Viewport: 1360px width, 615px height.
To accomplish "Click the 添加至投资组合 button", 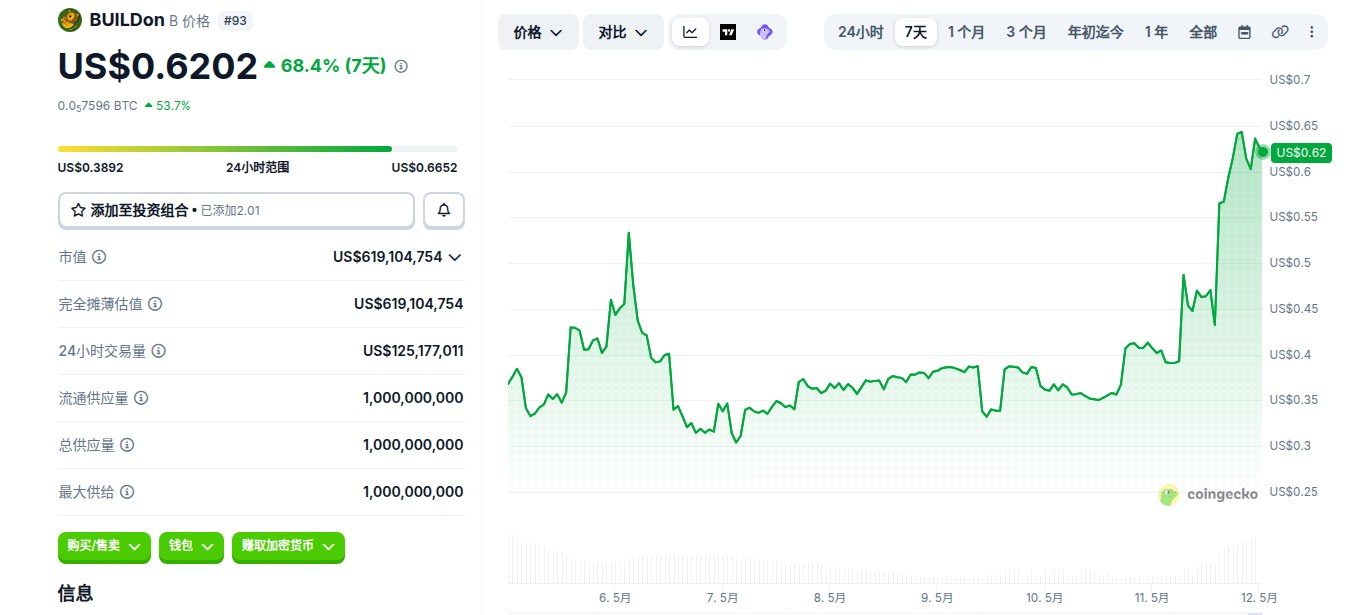I will 236,210.
